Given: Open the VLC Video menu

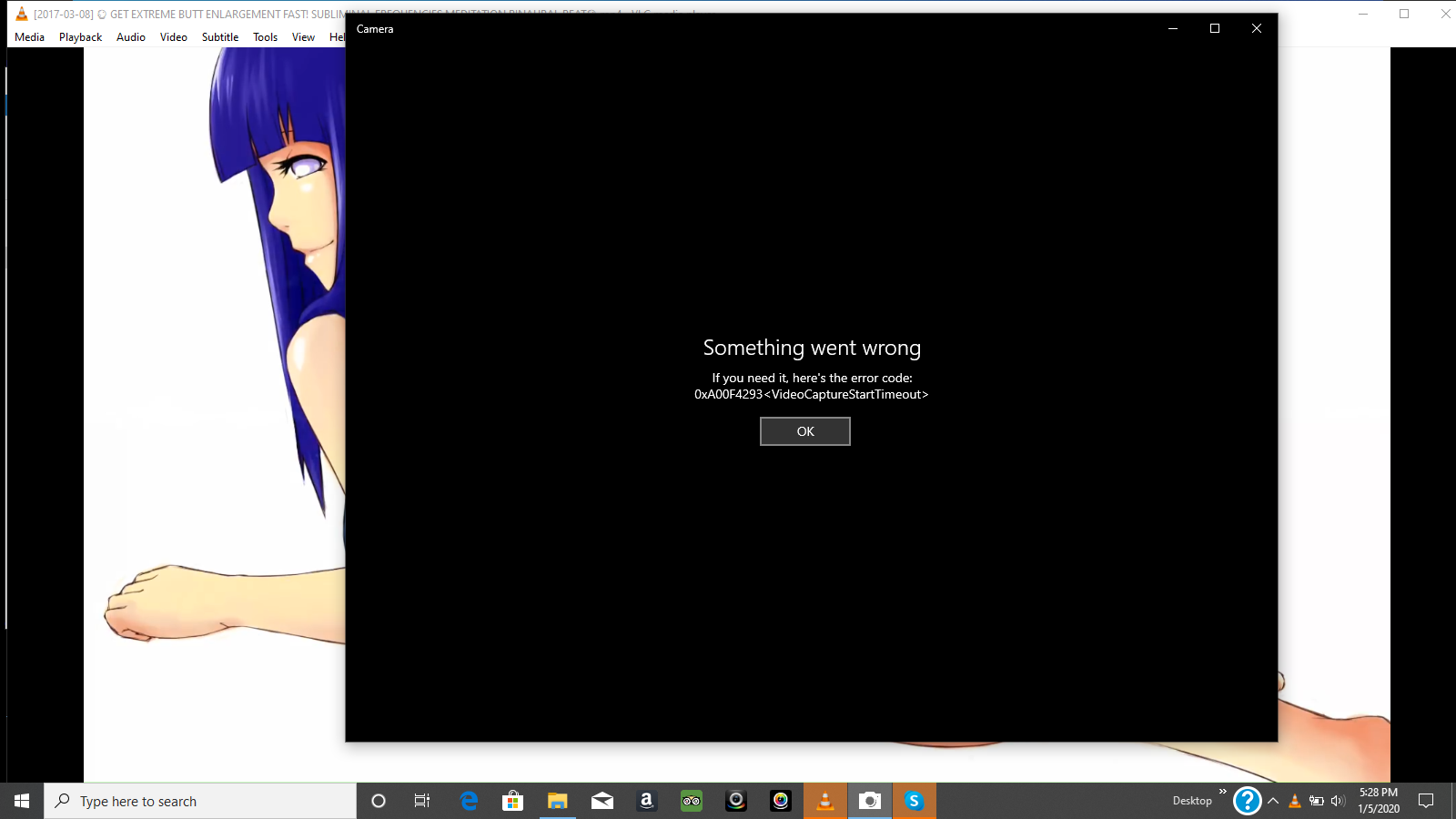Looking at the screenshot, I should pos(173,37).
